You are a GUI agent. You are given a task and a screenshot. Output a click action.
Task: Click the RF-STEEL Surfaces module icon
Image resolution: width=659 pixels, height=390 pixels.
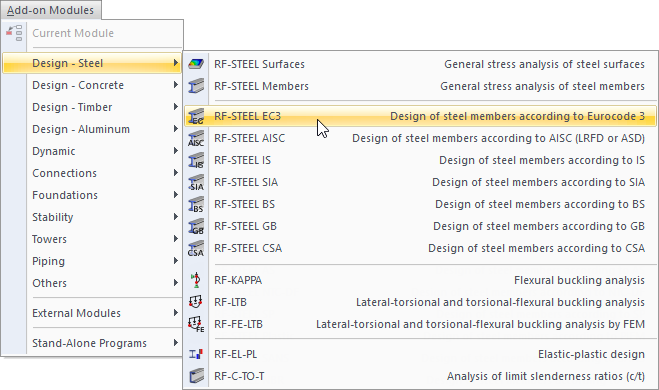tap(196, 64)
